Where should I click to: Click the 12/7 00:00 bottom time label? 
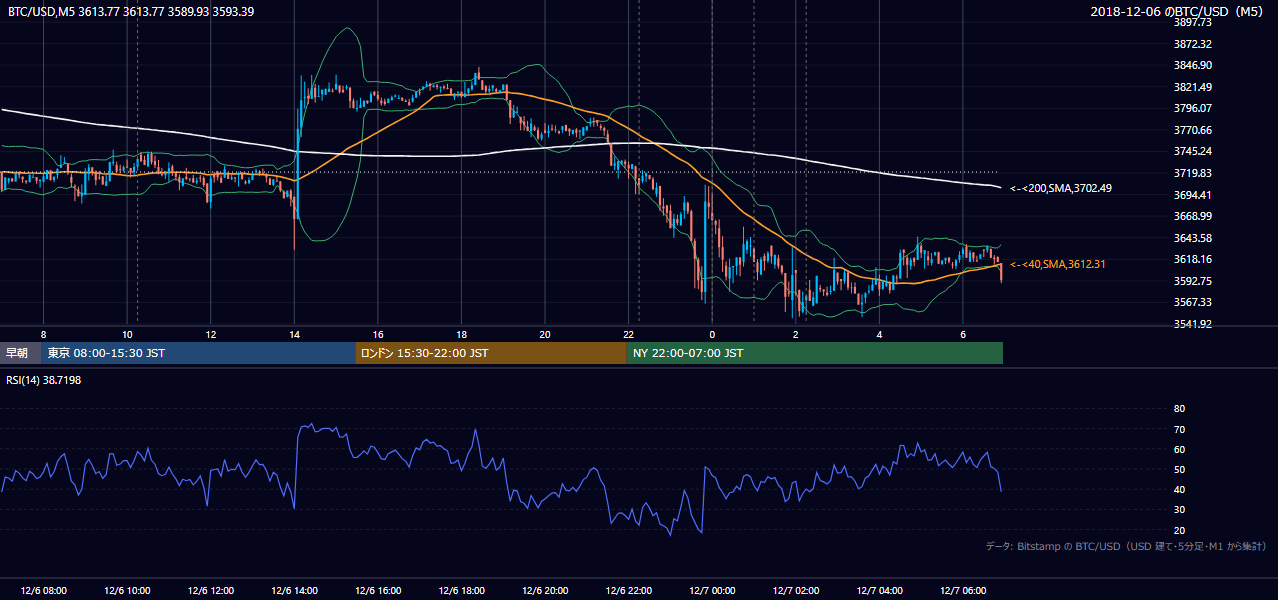tap(712, 590)
